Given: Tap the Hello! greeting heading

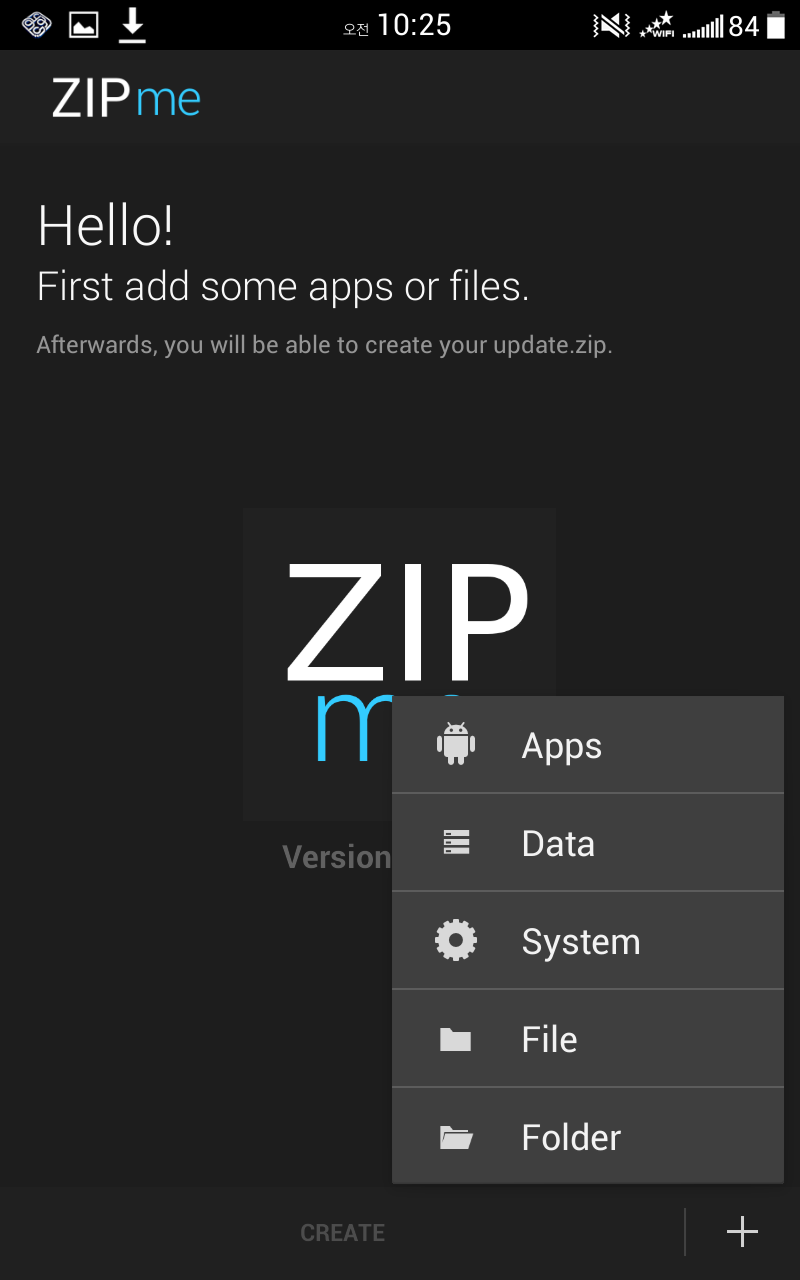Looking at the screenshot, I should point(106,225).
